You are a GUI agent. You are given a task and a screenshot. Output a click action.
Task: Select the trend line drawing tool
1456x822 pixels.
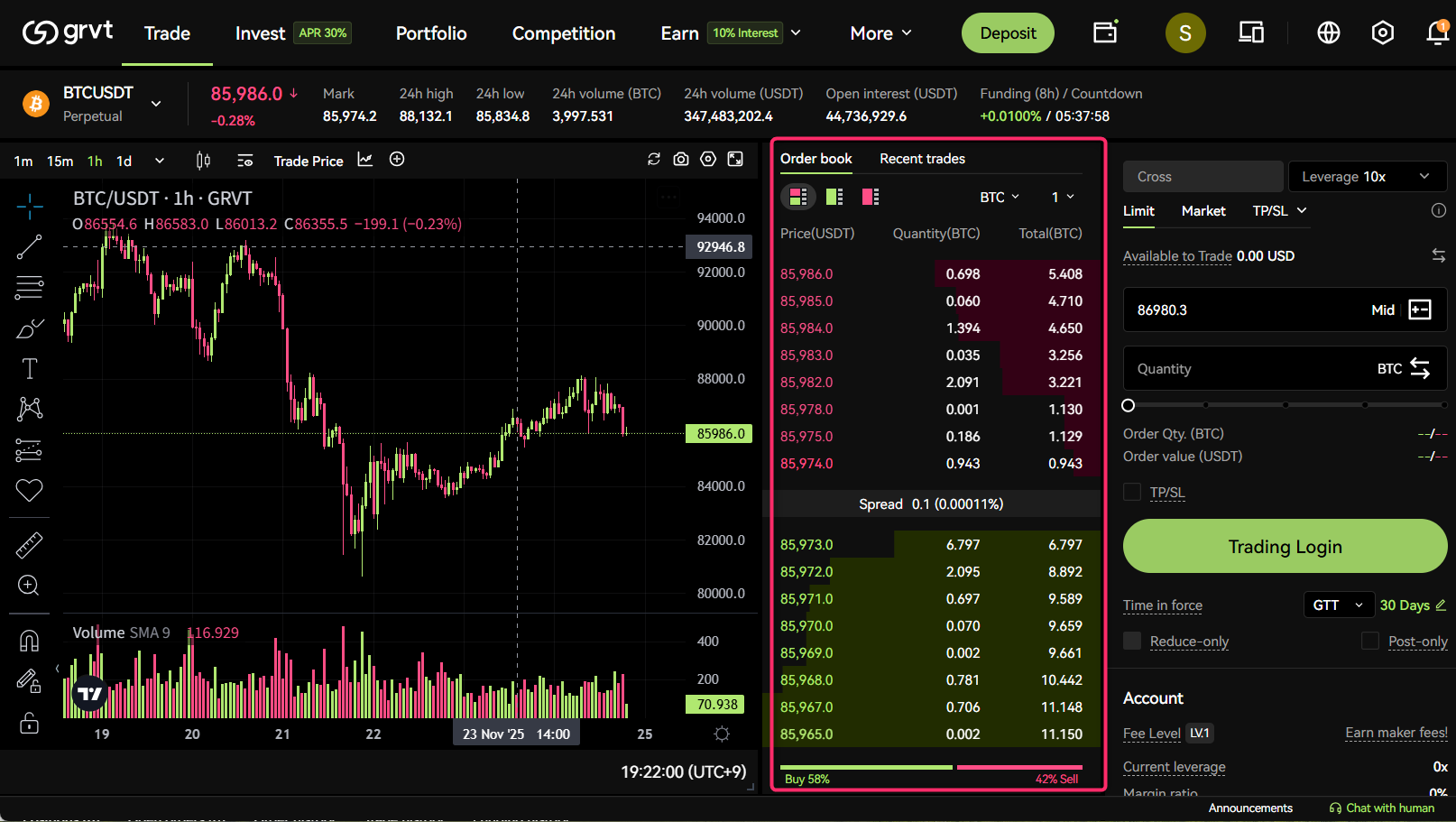click(29, 247)
